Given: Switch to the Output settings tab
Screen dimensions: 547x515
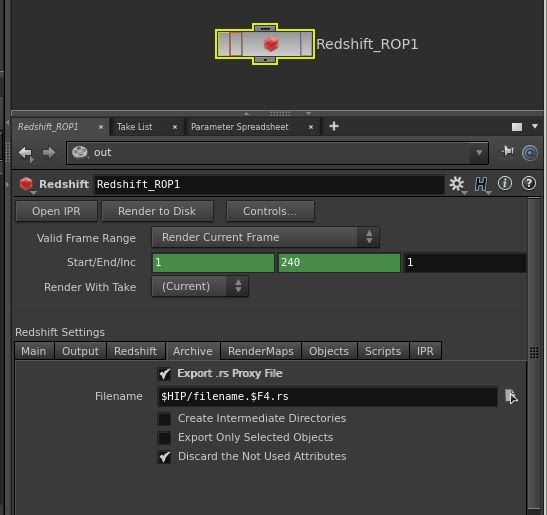Looking at the screenshot, I should click(x=80, y=351).
